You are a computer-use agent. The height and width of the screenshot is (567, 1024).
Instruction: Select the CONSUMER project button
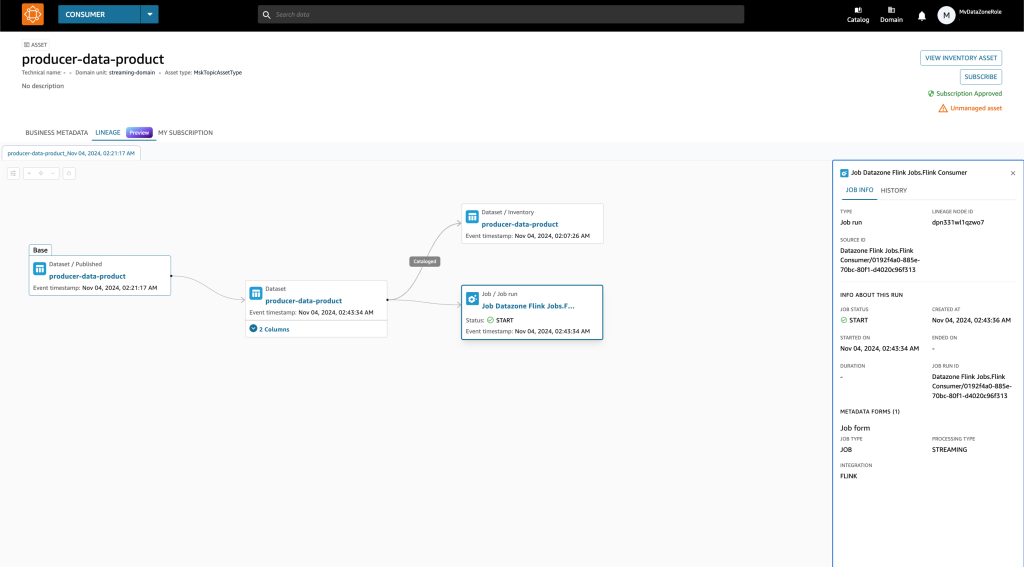(99, 14)
